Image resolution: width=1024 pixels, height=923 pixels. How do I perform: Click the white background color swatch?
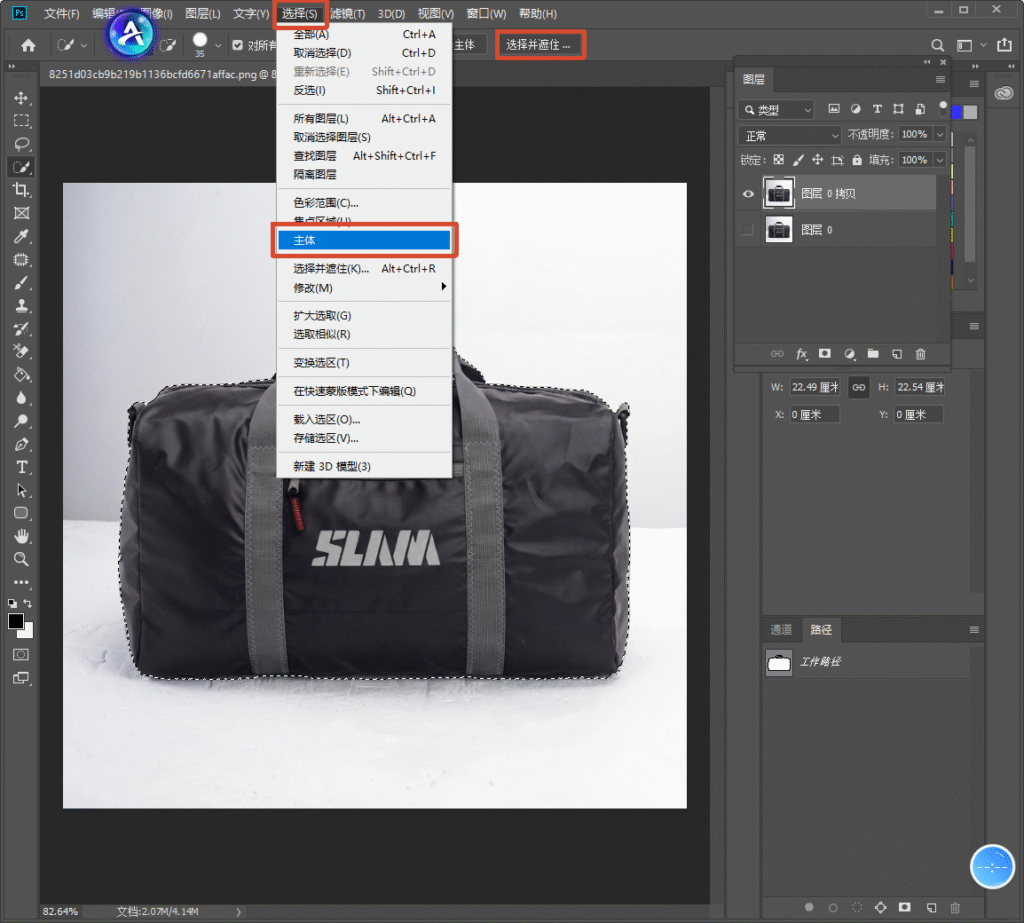pos(28,632)
